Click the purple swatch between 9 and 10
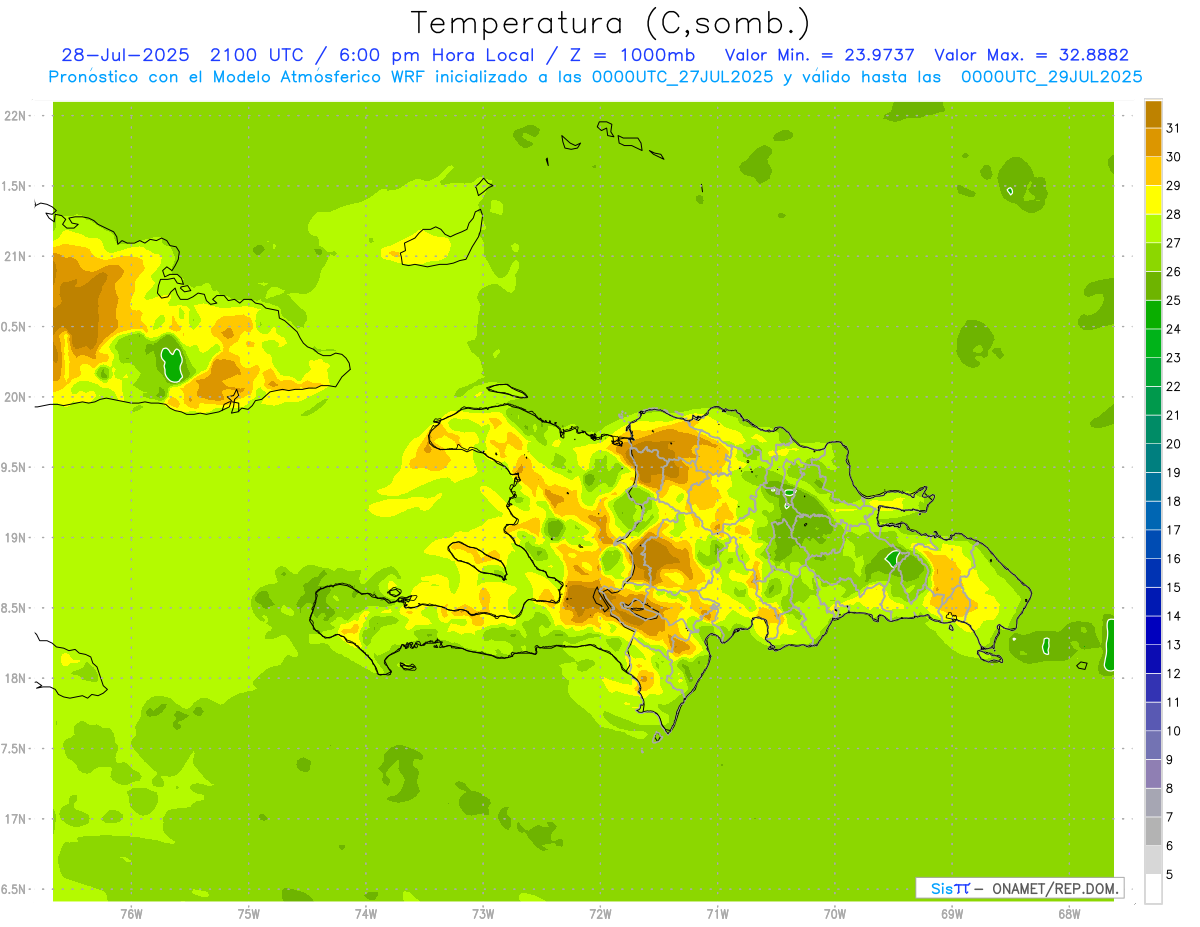The width and height of the screenshot is (1200, 927). [x=1153, y=745]
